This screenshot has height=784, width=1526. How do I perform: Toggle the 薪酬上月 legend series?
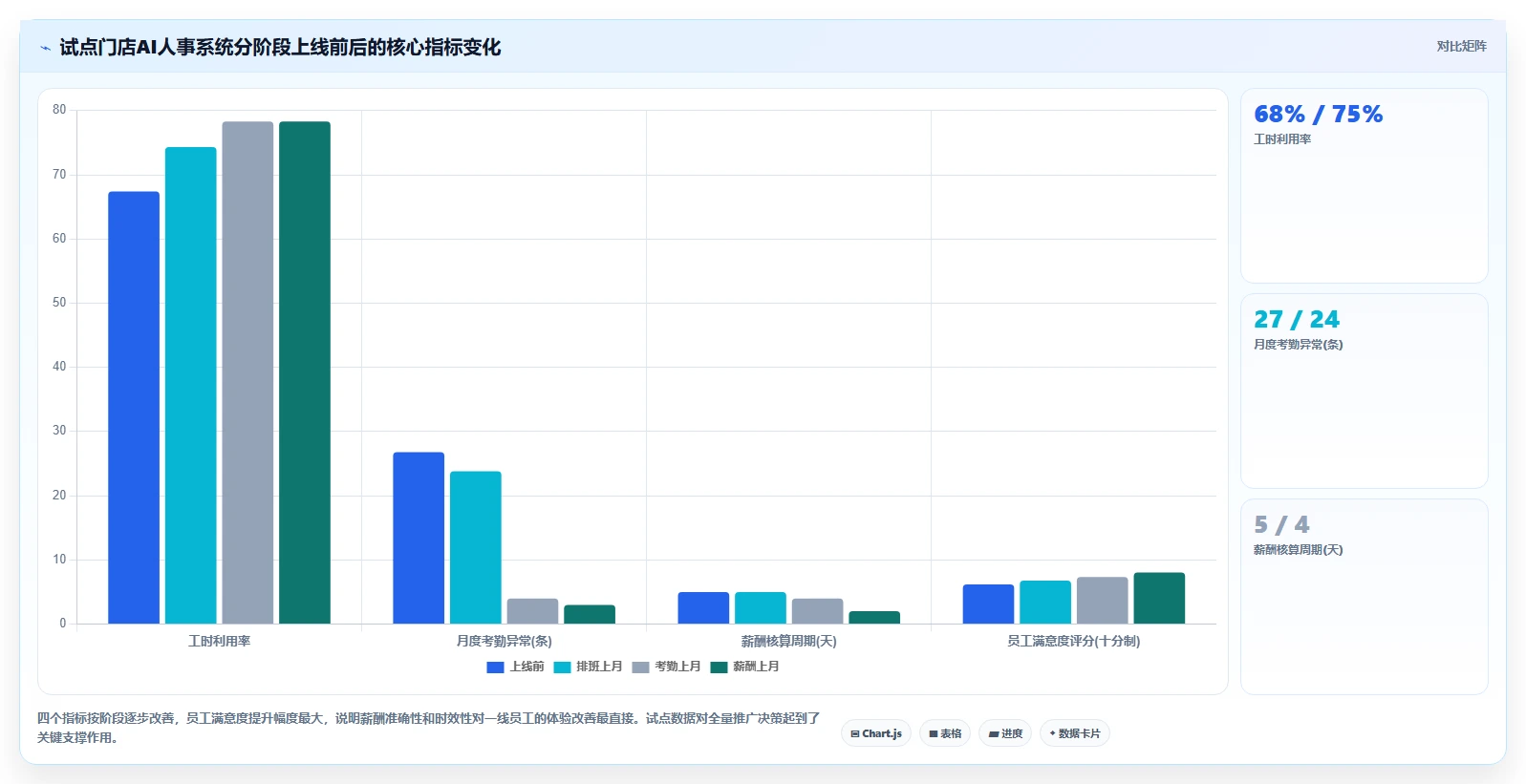click(744, 667)
